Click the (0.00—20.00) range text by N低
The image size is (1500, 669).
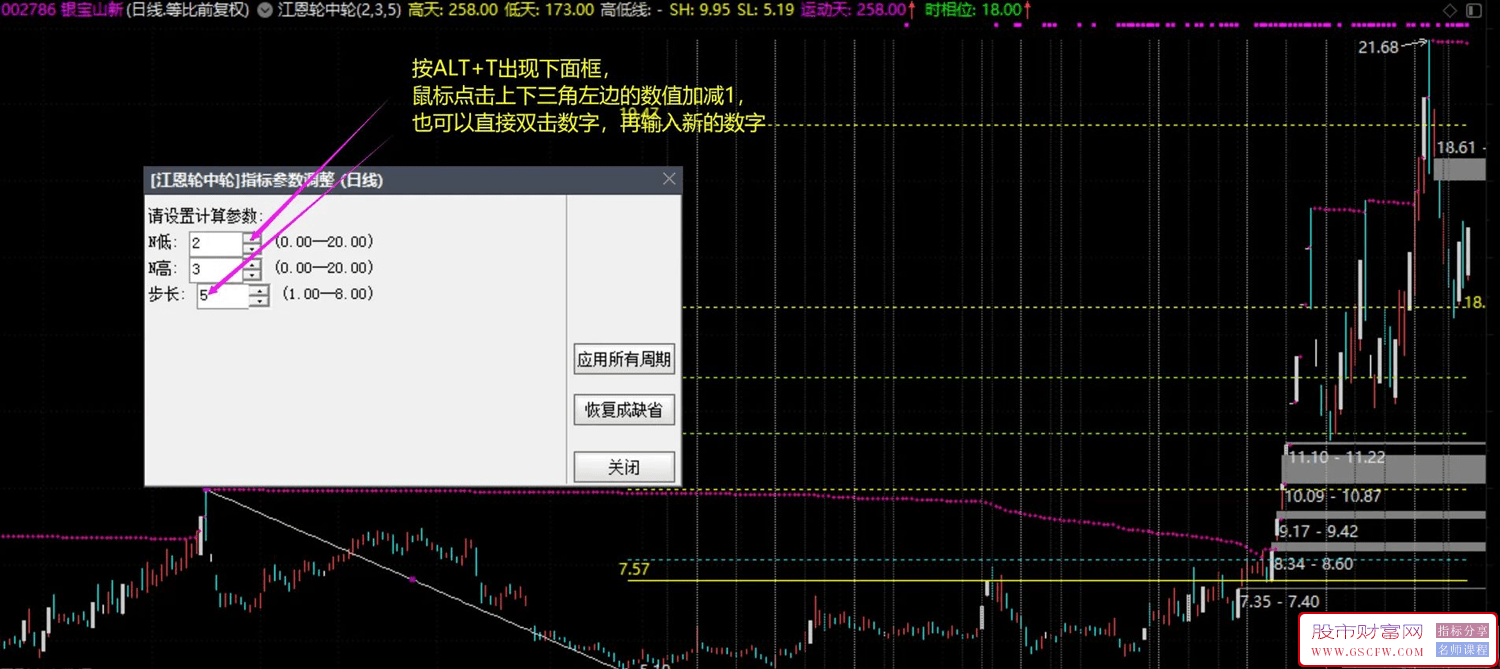tap(324, 242)
